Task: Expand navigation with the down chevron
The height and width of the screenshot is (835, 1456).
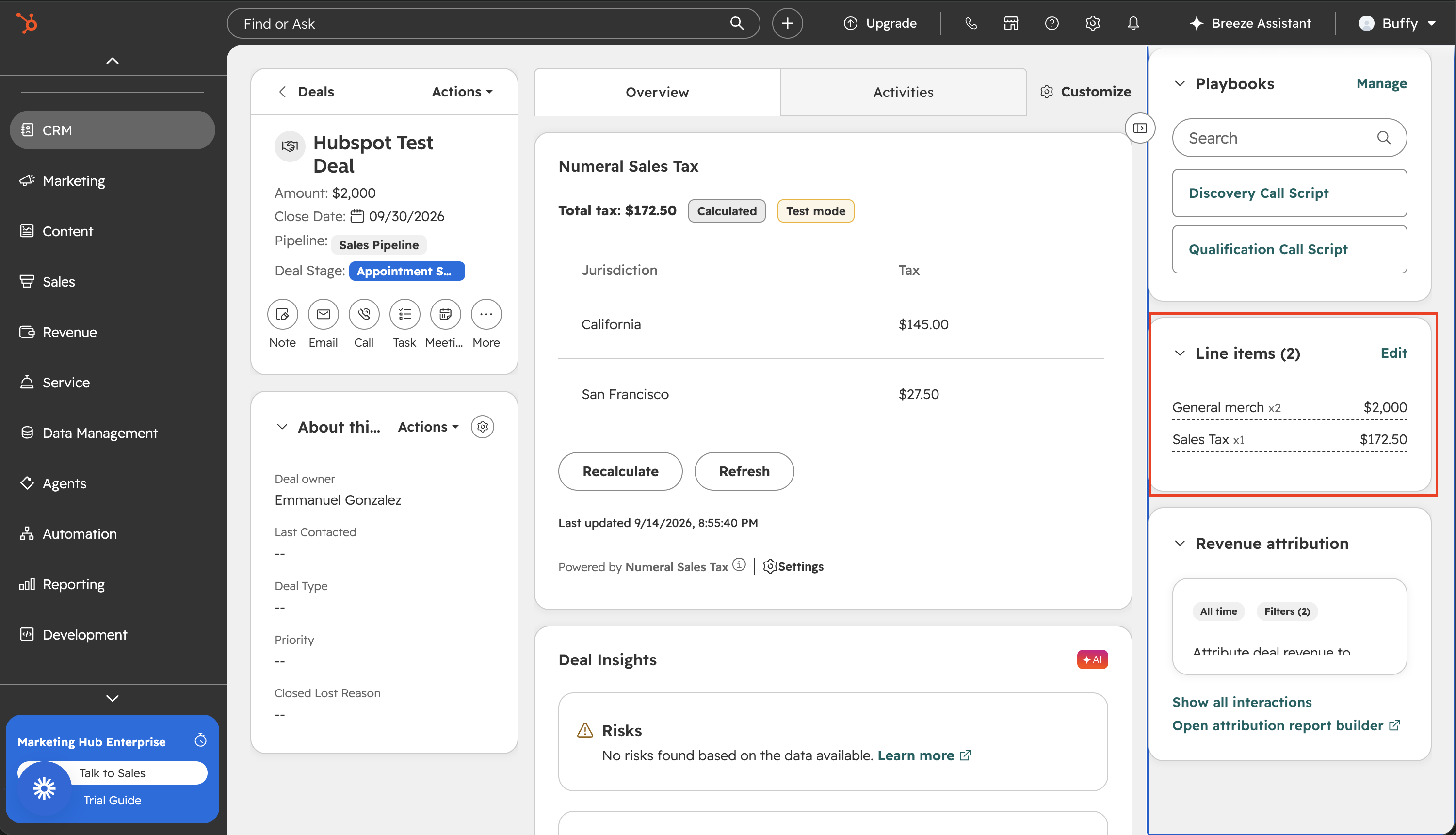Action: pos(113,698)
